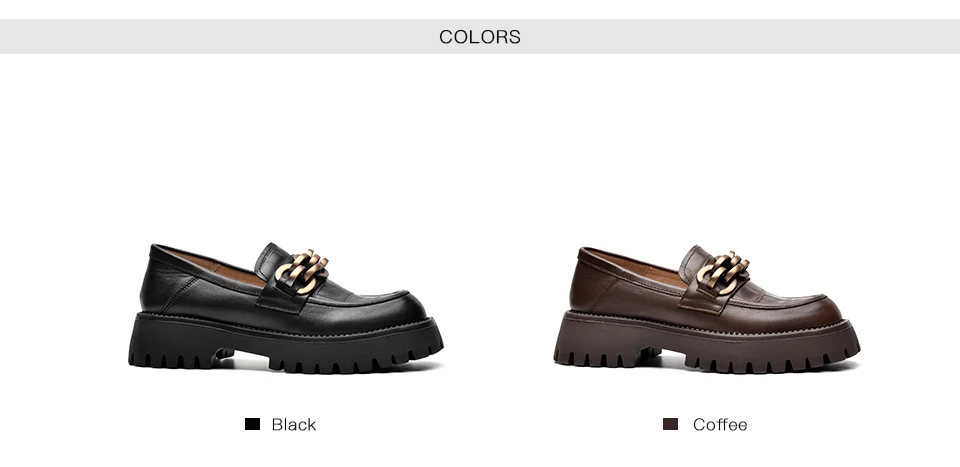Select the black color swatch square

pos(252,424)
